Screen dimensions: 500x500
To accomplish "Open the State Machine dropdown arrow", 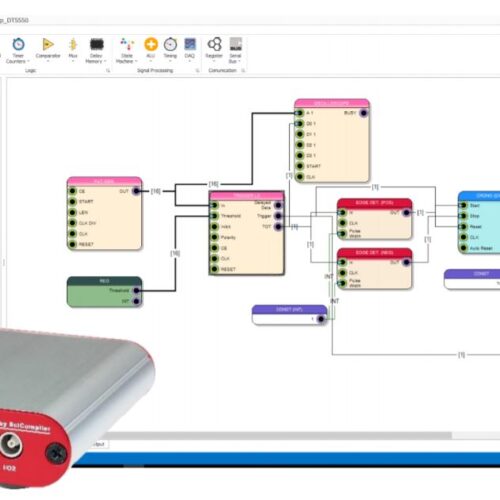I will 136,61.
